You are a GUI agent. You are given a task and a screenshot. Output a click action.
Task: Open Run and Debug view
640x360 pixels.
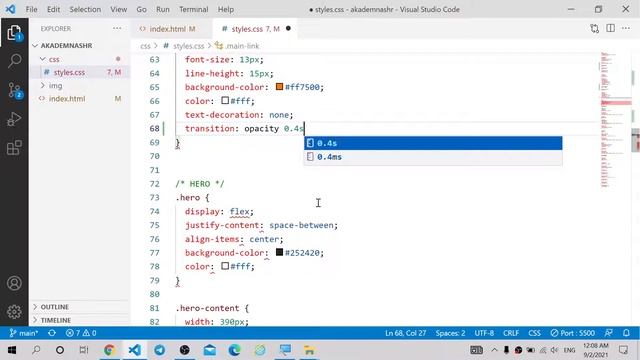click(14, 119)
